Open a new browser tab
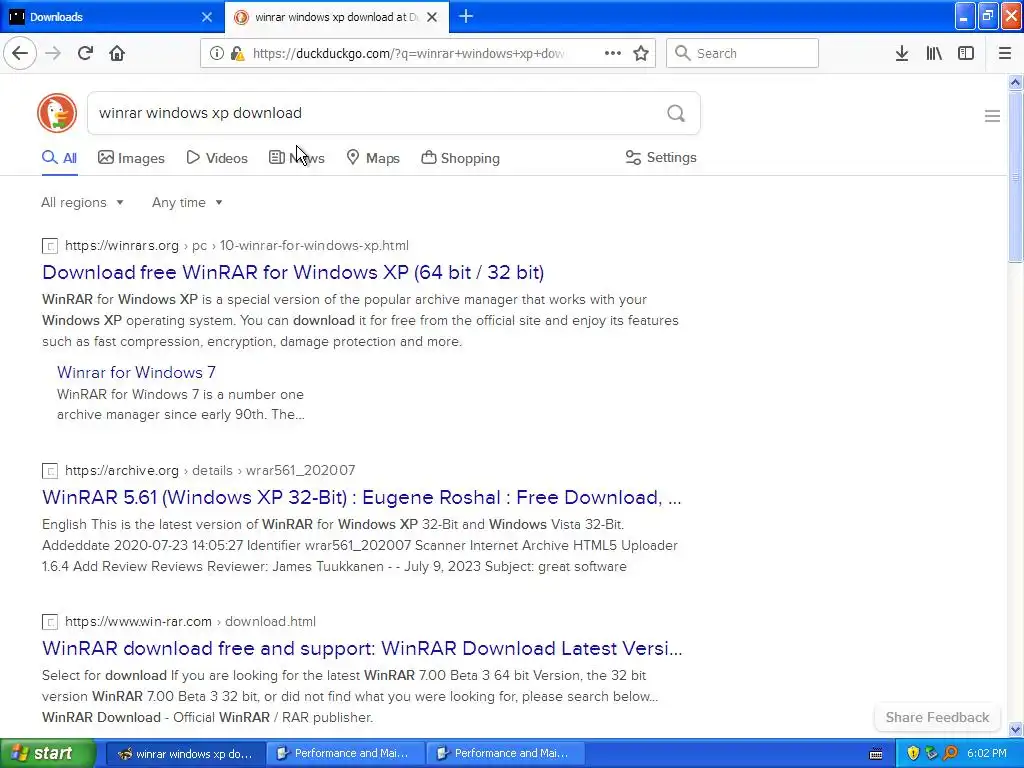 point(466,16)
